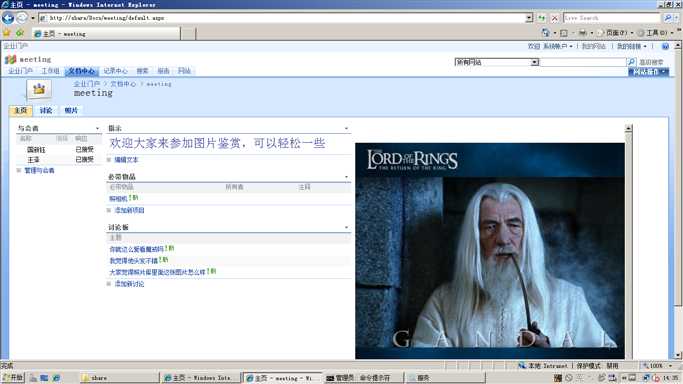Viewport: 683px width, 384px height.
Task: Click the Home icon in IE command bar
Action: (x=545, y=33)
